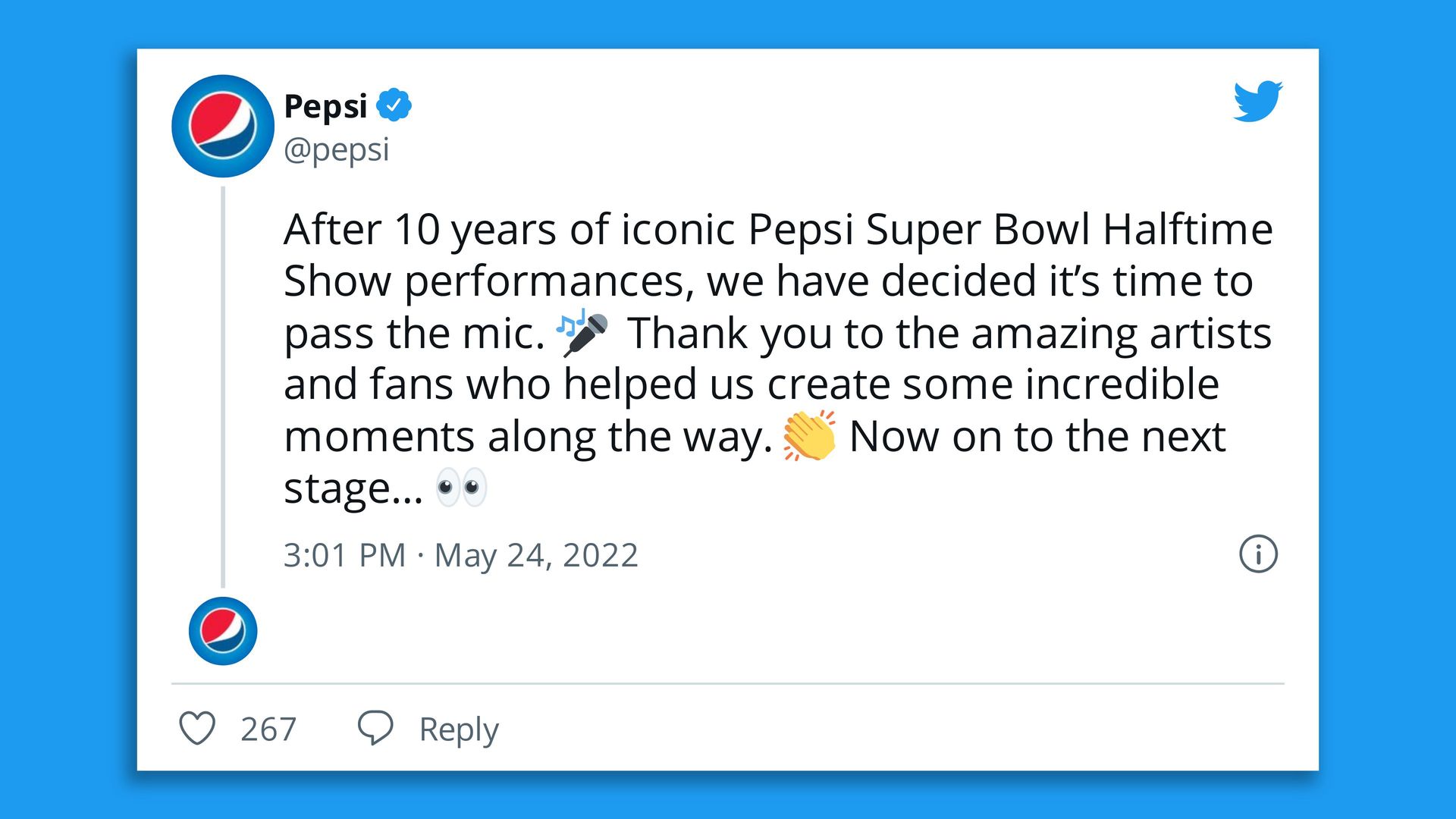This screenshot has width=1456, height=819.
Task: Open the @pepsi profile handle
Action: point(336,149)
